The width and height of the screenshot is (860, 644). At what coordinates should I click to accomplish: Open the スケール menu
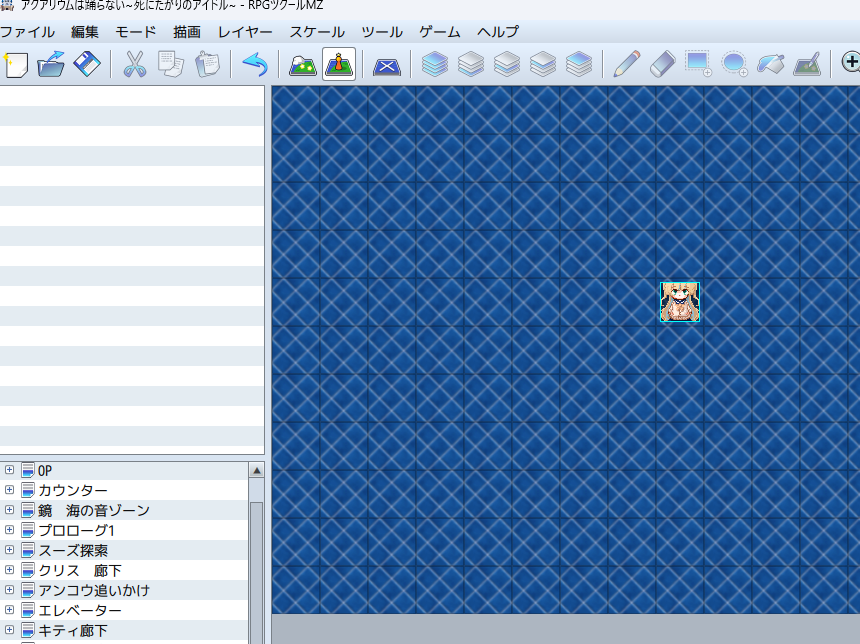click(x=317, y=32)
